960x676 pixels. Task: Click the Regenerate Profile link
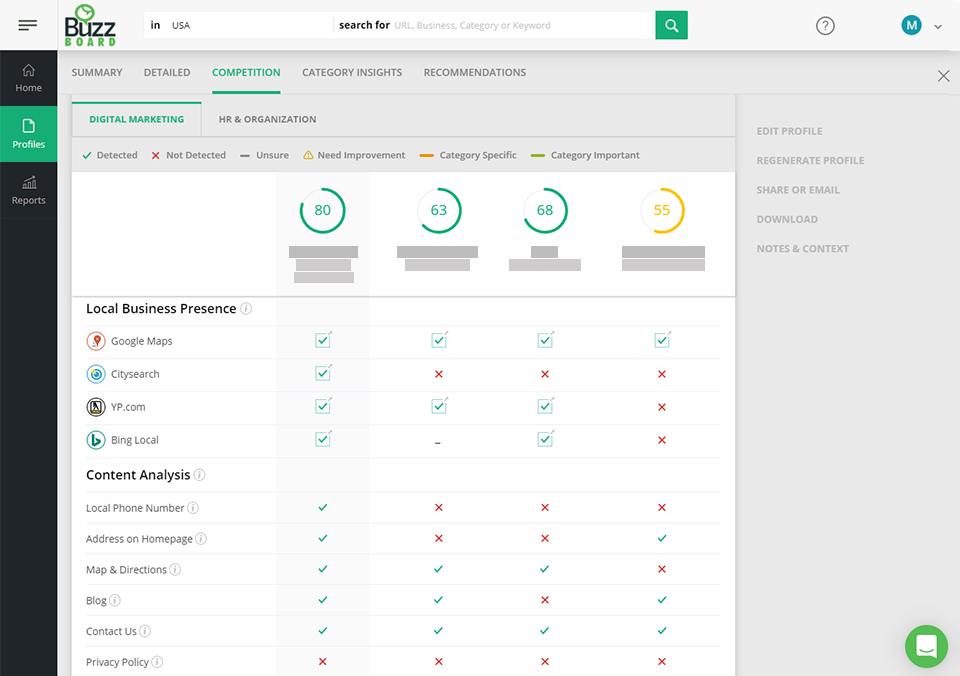click(x=810, y=160)
